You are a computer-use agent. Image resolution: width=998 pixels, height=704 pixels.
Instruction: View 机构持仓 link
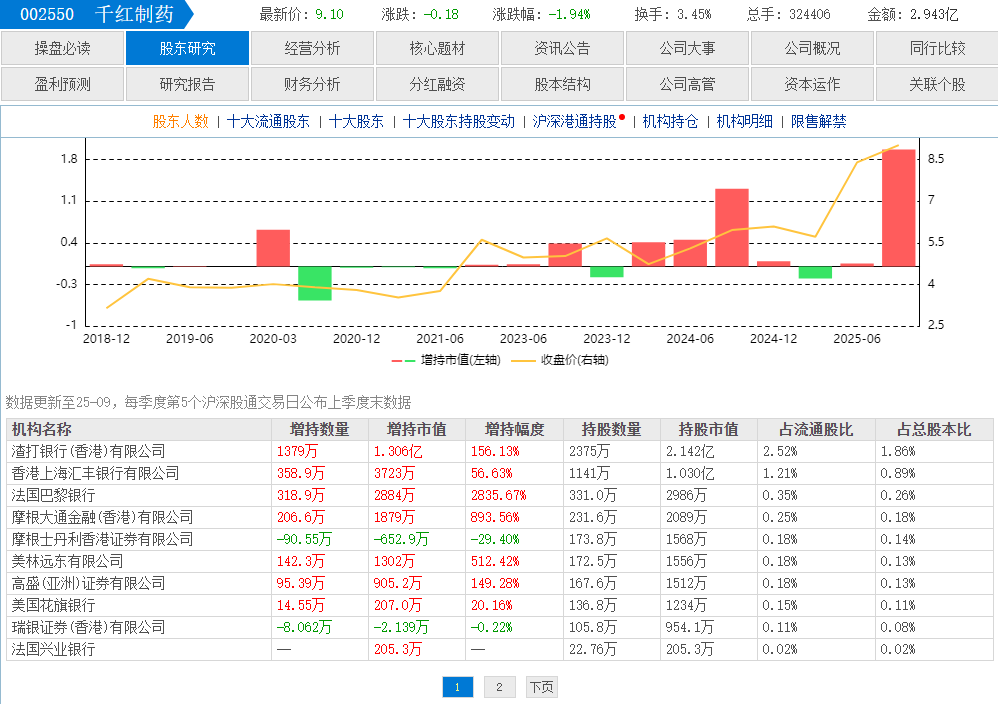[670, 121]
